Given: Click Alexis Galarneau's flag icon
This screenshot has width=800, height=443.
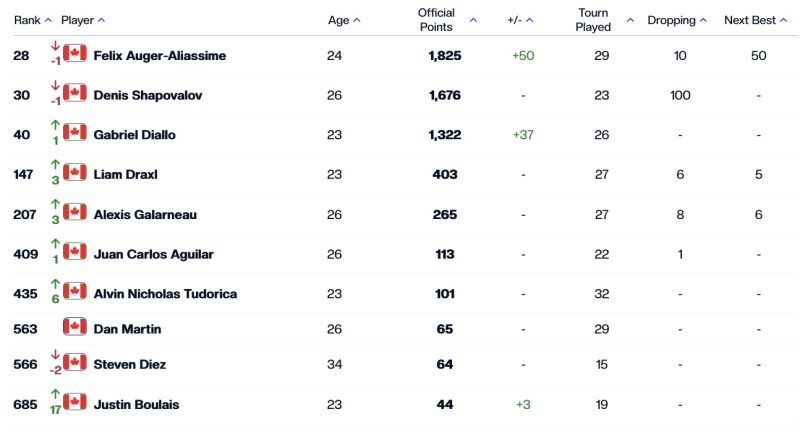Looking at the screenshot, I should coord(75,213).
